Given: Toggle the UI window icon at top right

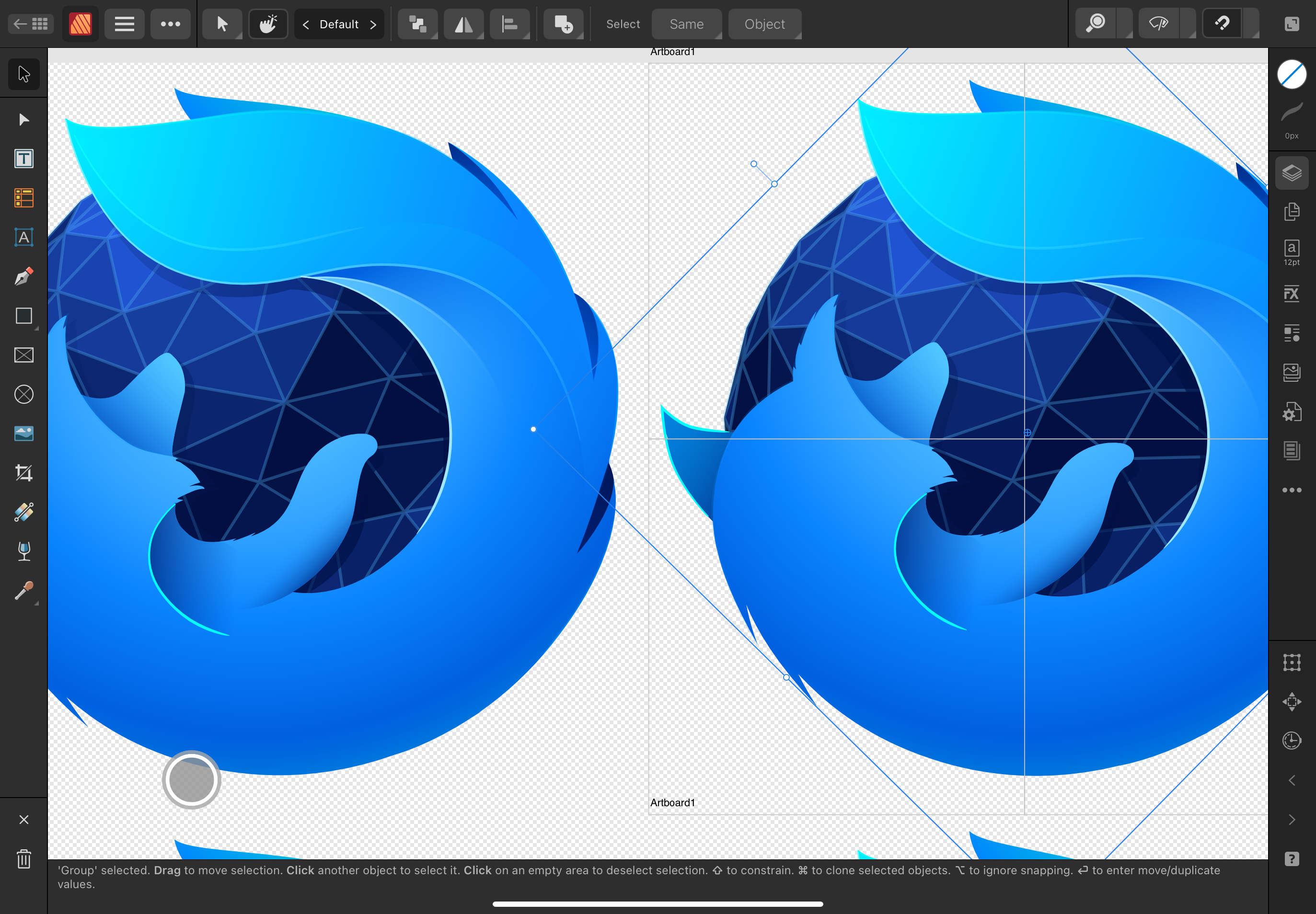Looking at the screenshot, I should click(x=1292, y=23).
